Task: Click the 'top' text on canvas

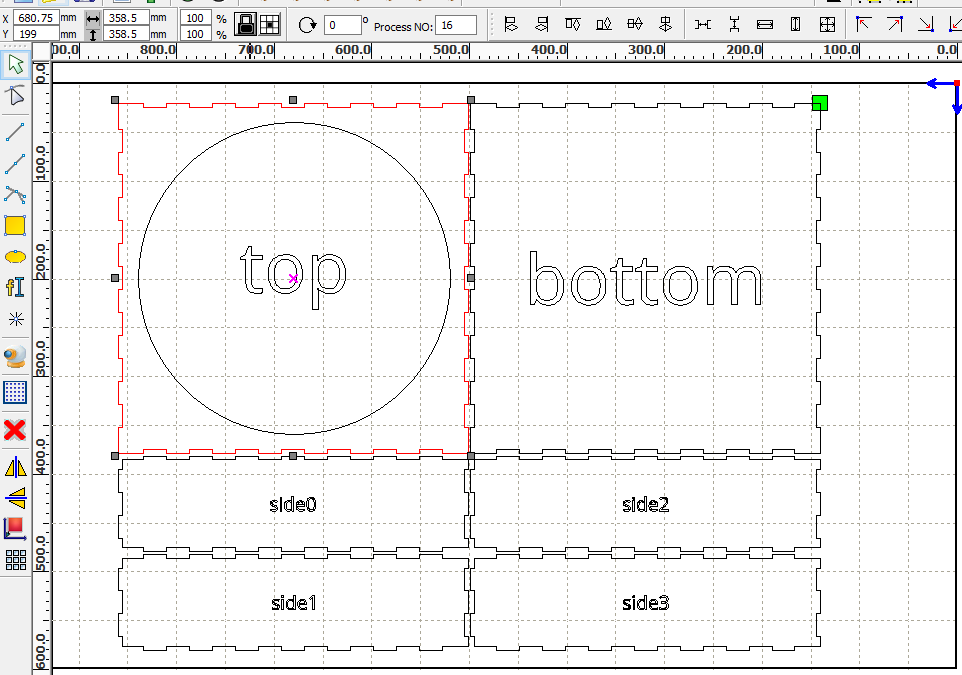Action: pos(294,277)
